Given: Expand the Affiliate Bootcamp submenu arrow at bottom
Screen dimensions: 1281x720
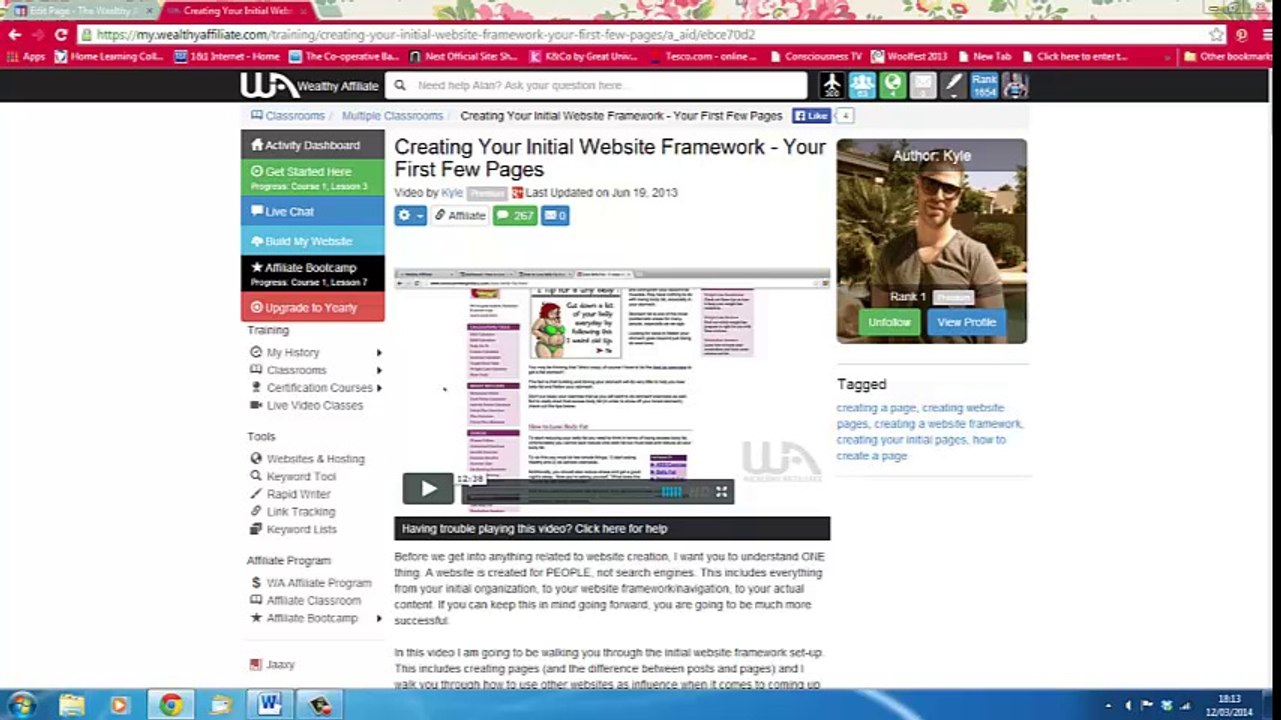Looking at the screenshot, I should (x=379, y=619).
